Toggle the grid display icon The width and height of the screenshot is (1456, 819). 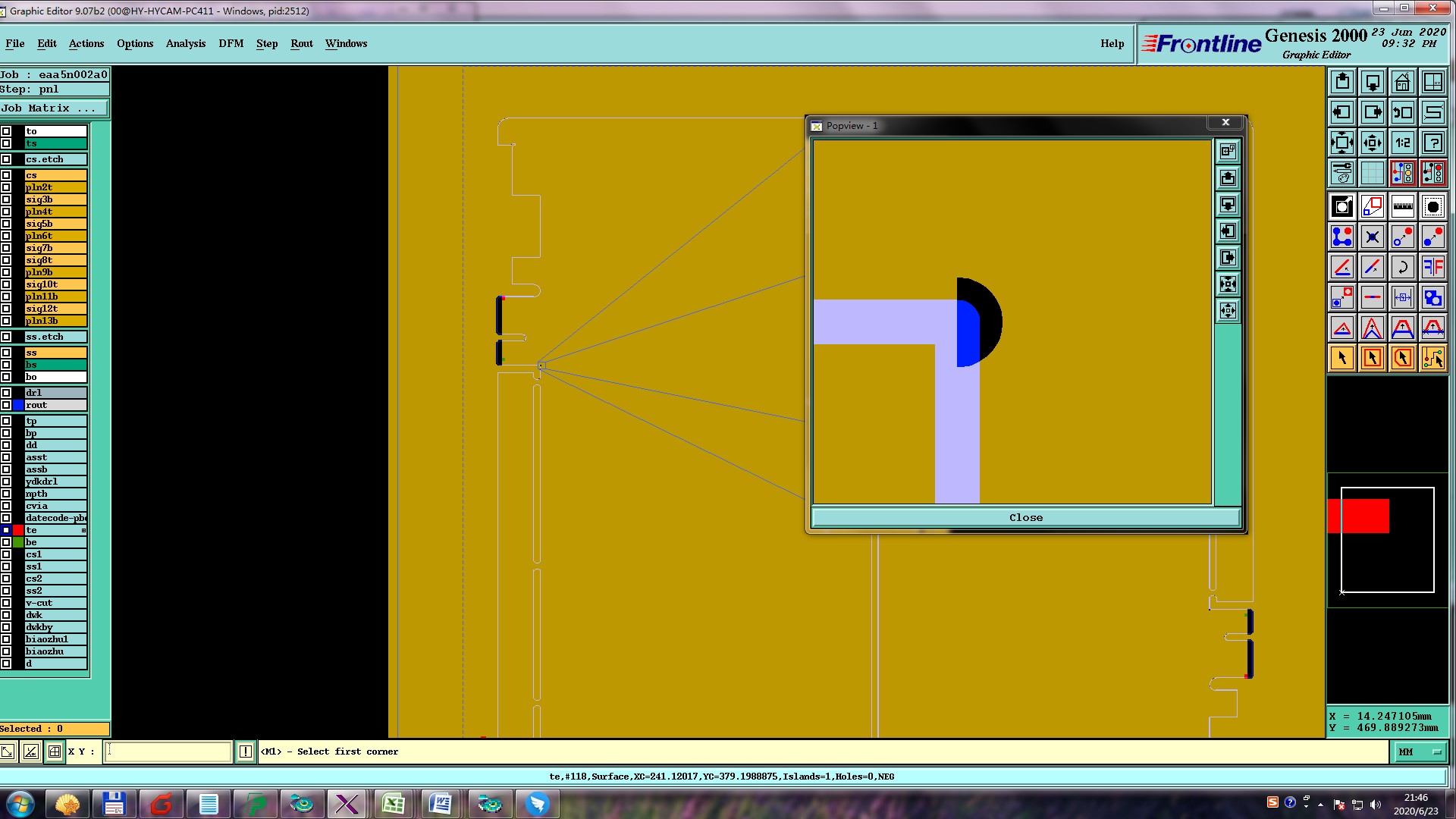[1373, 173]
